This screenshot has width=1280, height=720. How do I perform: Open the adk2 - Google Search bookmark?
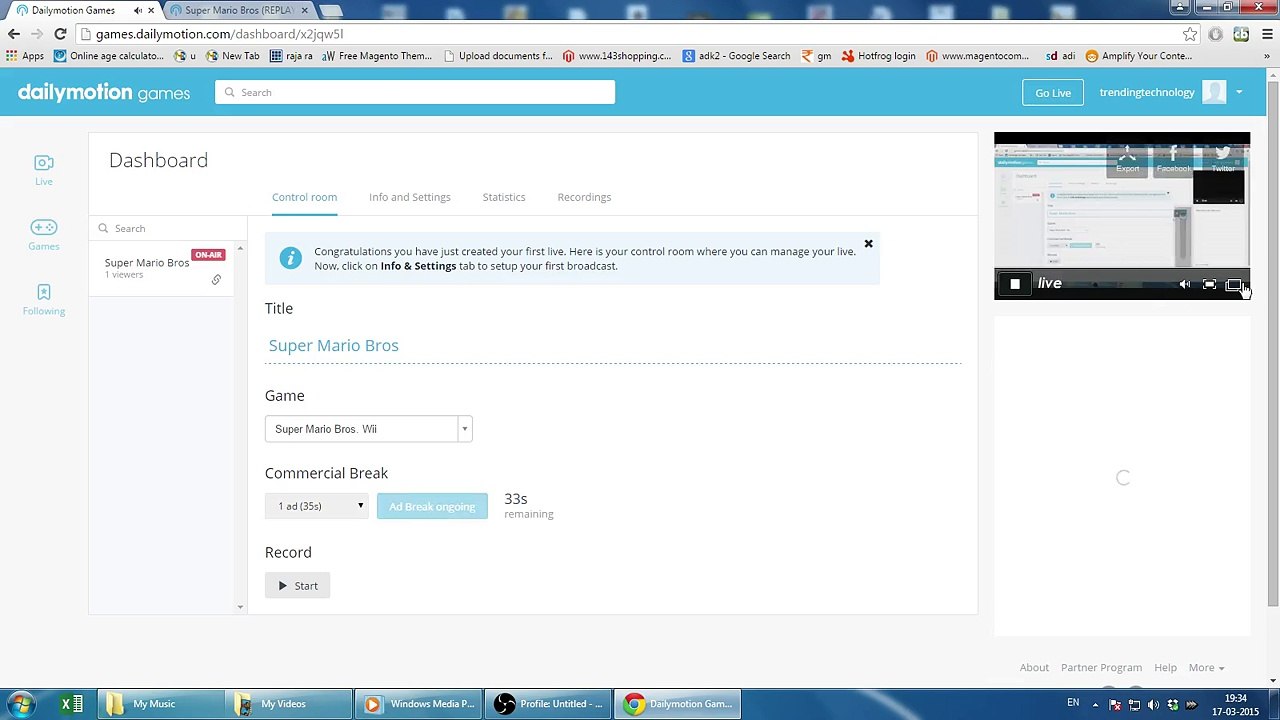(737, 56)
